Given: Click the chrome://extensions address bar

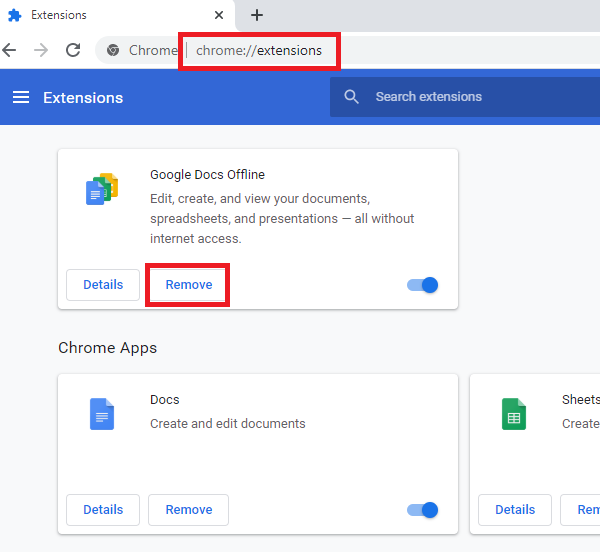Looking at the screenshot, I should pyautogui.click(x=259, y=50).
